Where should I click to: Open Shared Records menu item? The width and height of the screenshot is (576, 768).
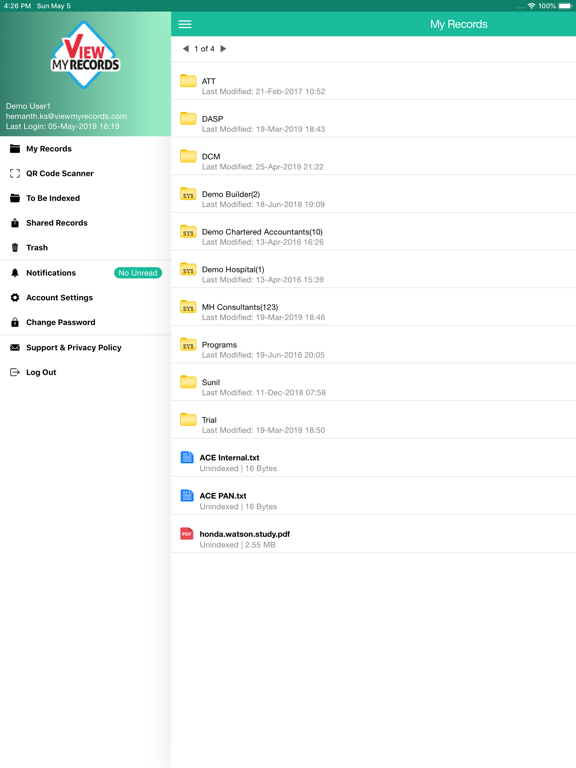click(x=57, y=223)
